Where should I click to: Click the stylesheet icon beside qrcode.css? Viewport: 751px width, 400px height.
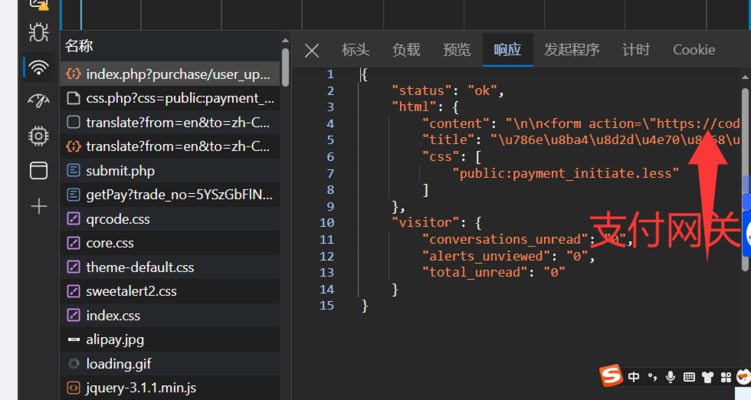point(73,219)
